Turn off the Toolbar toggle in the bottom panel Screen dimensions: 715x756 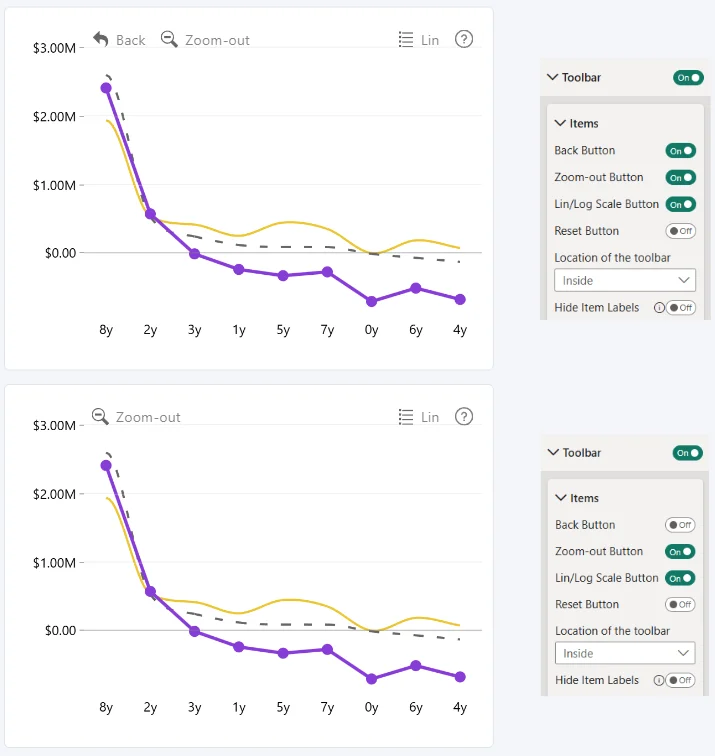[x=688, y=453]
